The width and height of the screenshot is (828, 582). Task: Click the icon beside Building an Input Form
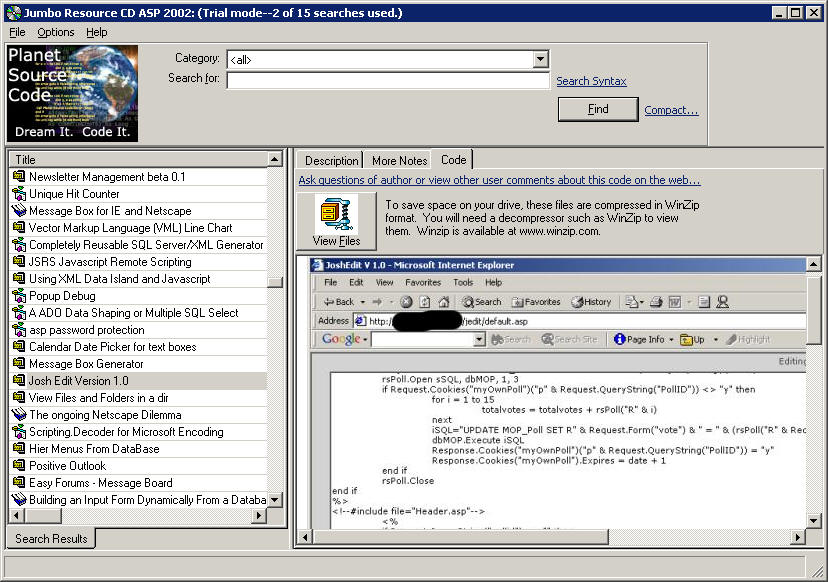19,499
